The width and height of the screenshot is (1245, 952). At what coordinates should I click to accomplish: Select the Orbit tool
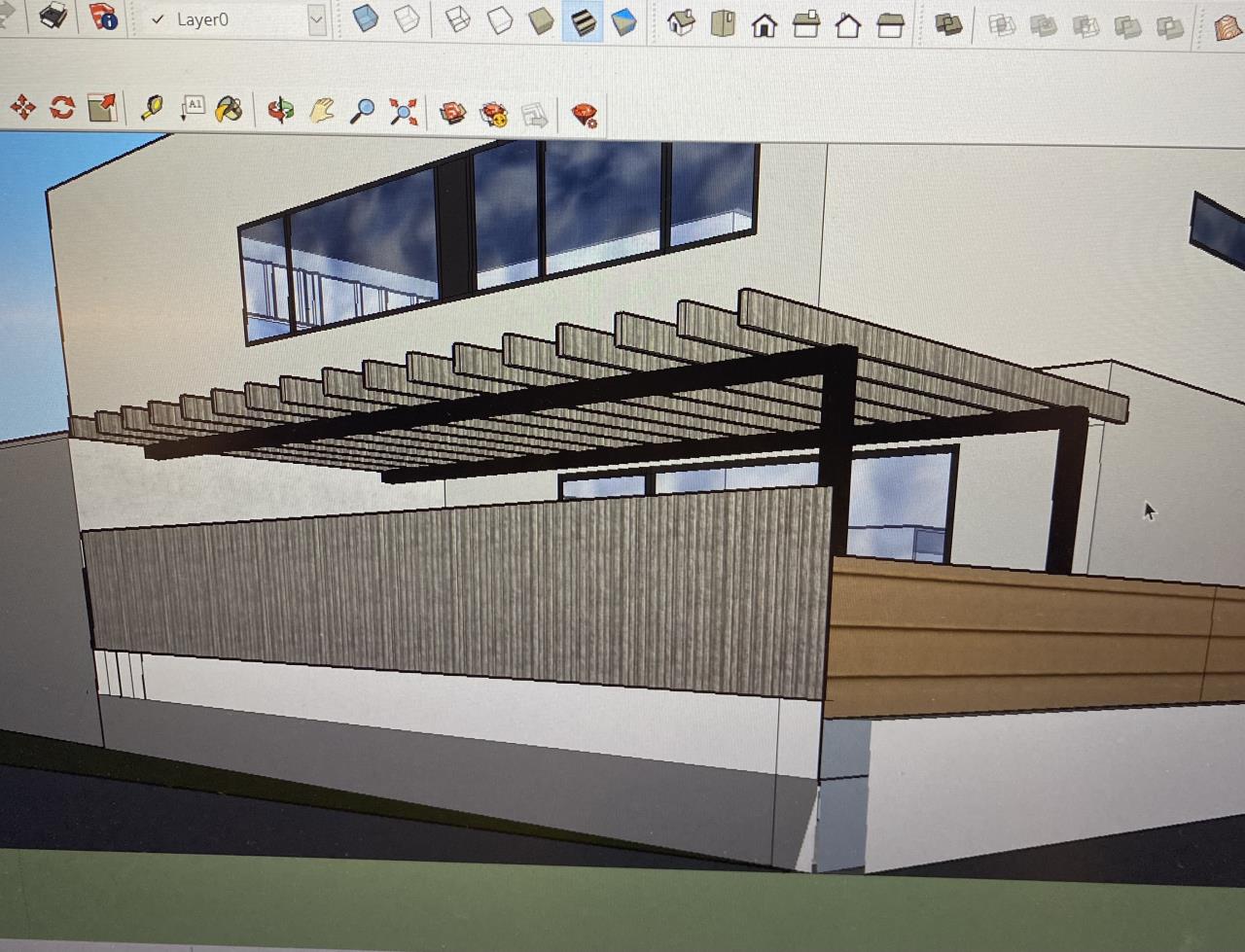point(281,110)
